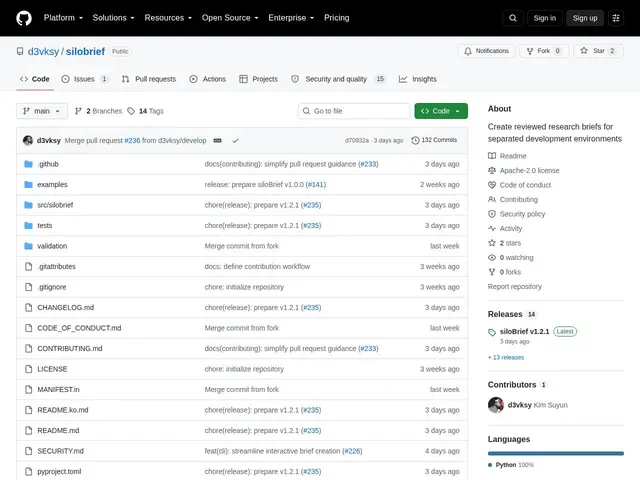Switch to the Actions tab
The width and height of the screenshot is (640, 480).
click(207, 79)
